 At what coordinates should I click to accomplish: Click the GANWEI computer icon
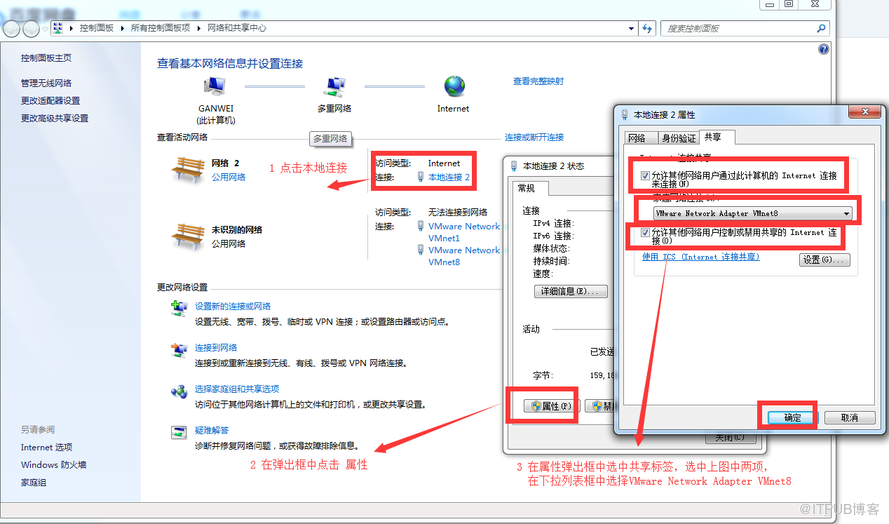(x=214, y=87)
